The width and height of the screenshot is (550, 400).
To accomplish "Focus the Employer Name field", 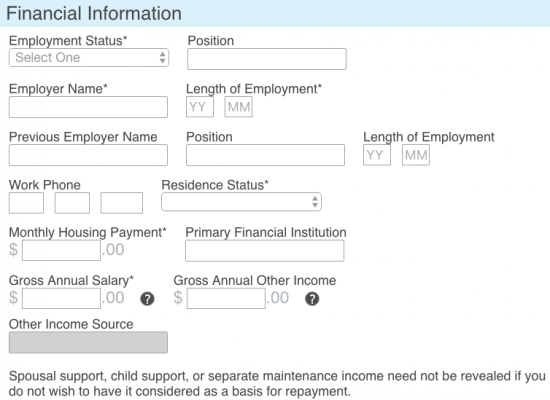I will pos(88,107).
